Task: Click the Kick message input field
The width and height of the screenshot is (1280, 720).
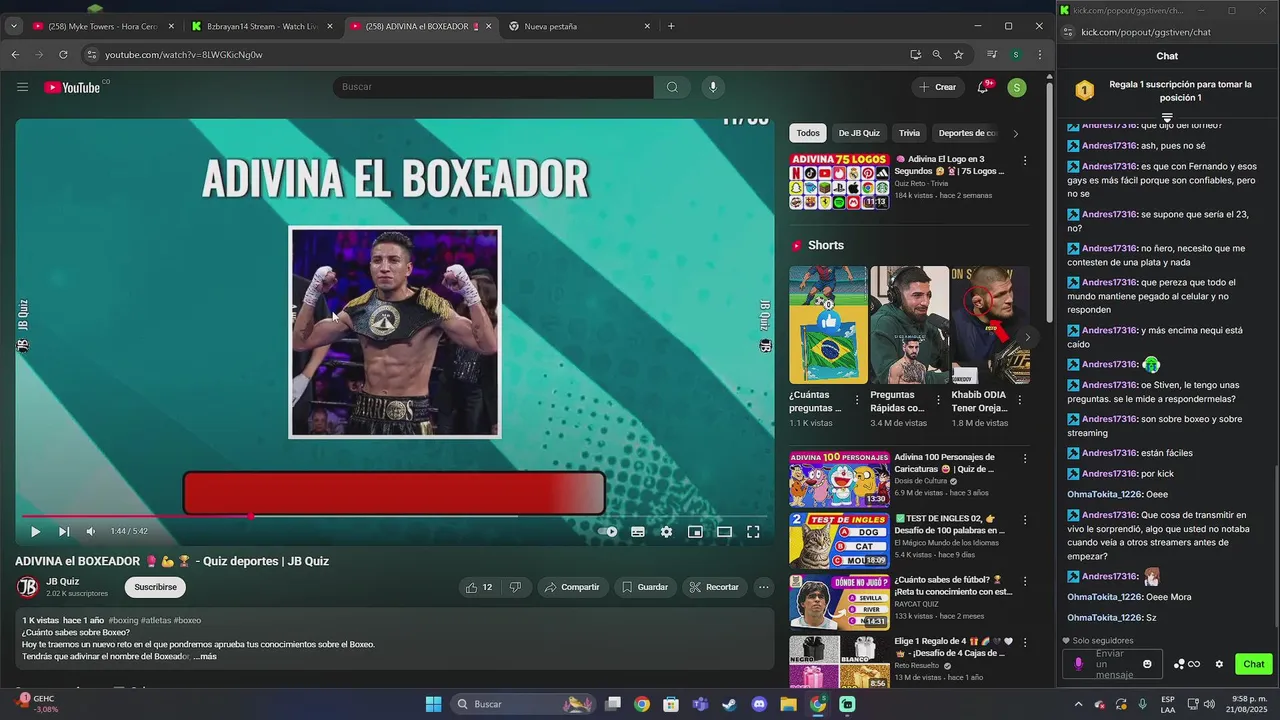Action: click(1112, 664)
